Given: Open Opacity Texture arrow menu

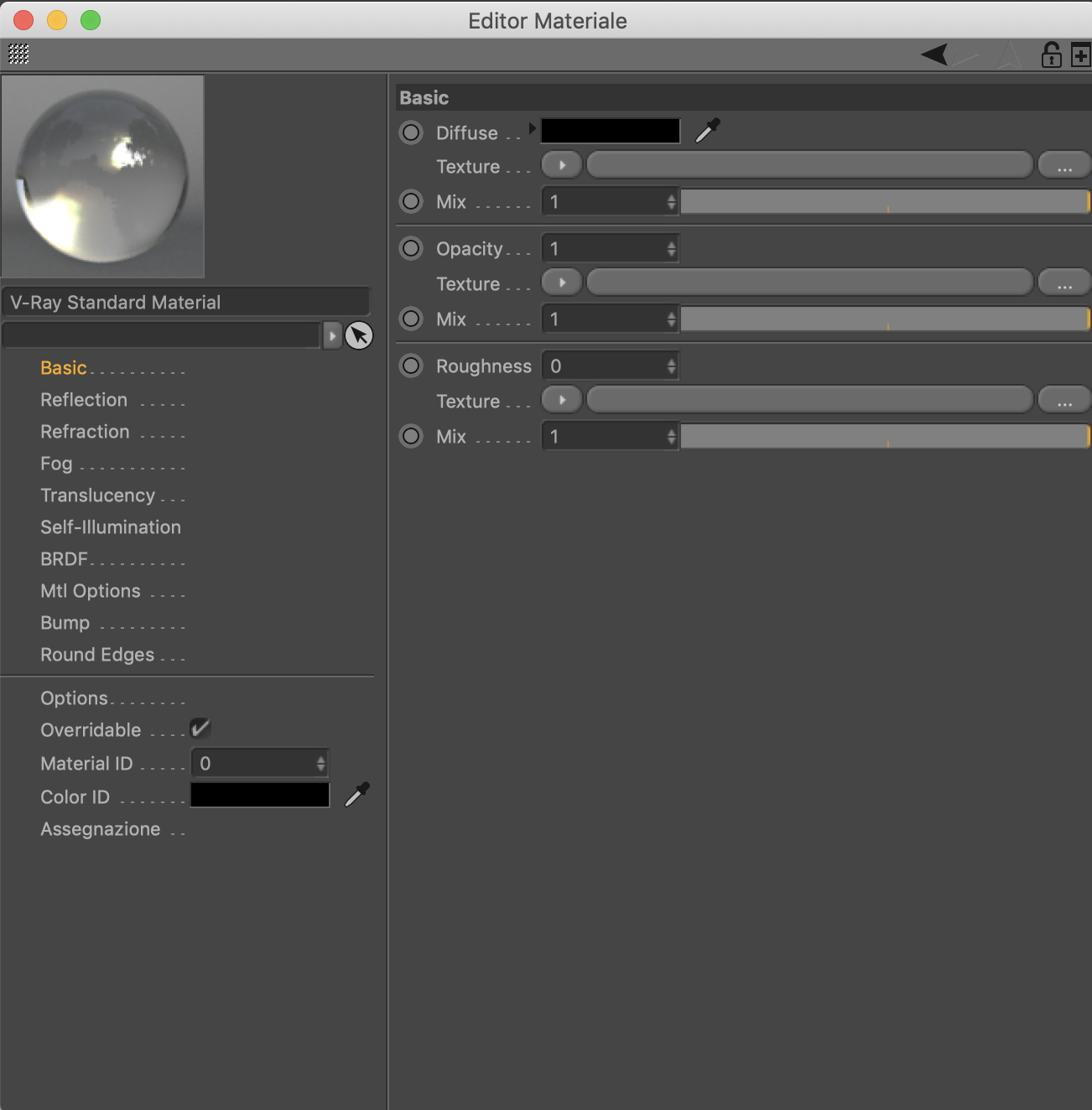Looking at the screenshot, I should pyautogui.click(x=562, y=283).
